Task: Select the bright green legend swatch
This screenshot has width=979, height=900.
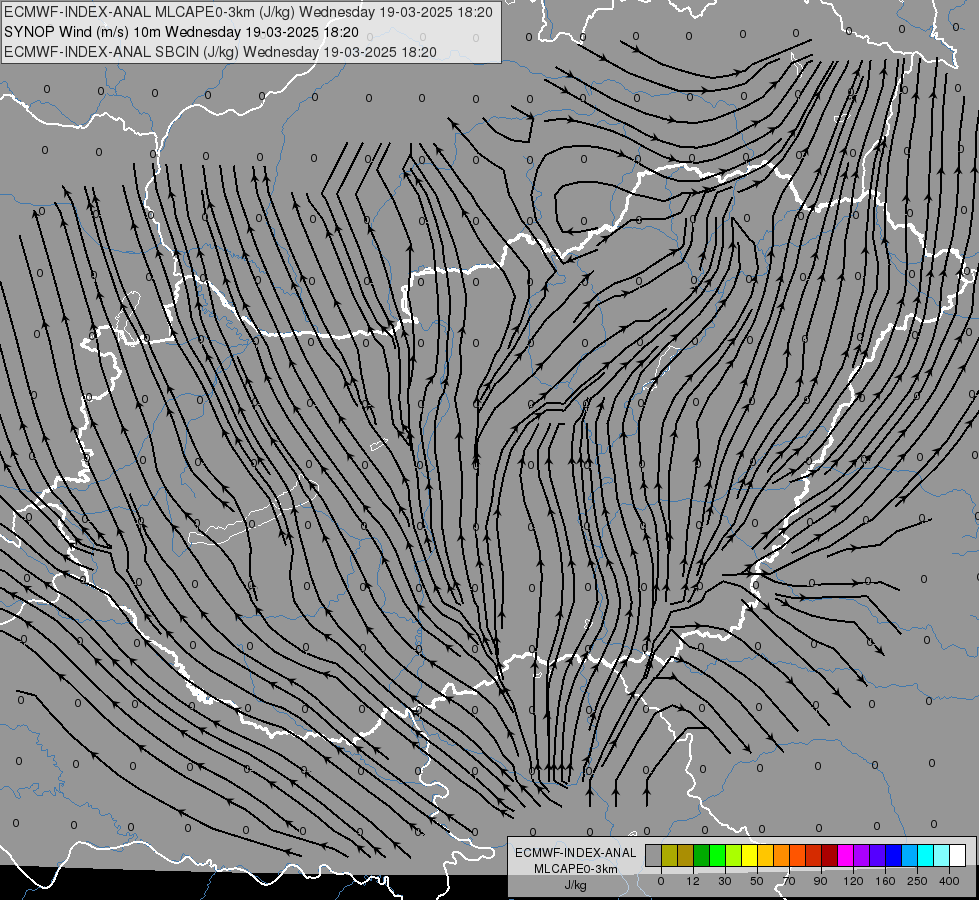Action: (717, 855)
